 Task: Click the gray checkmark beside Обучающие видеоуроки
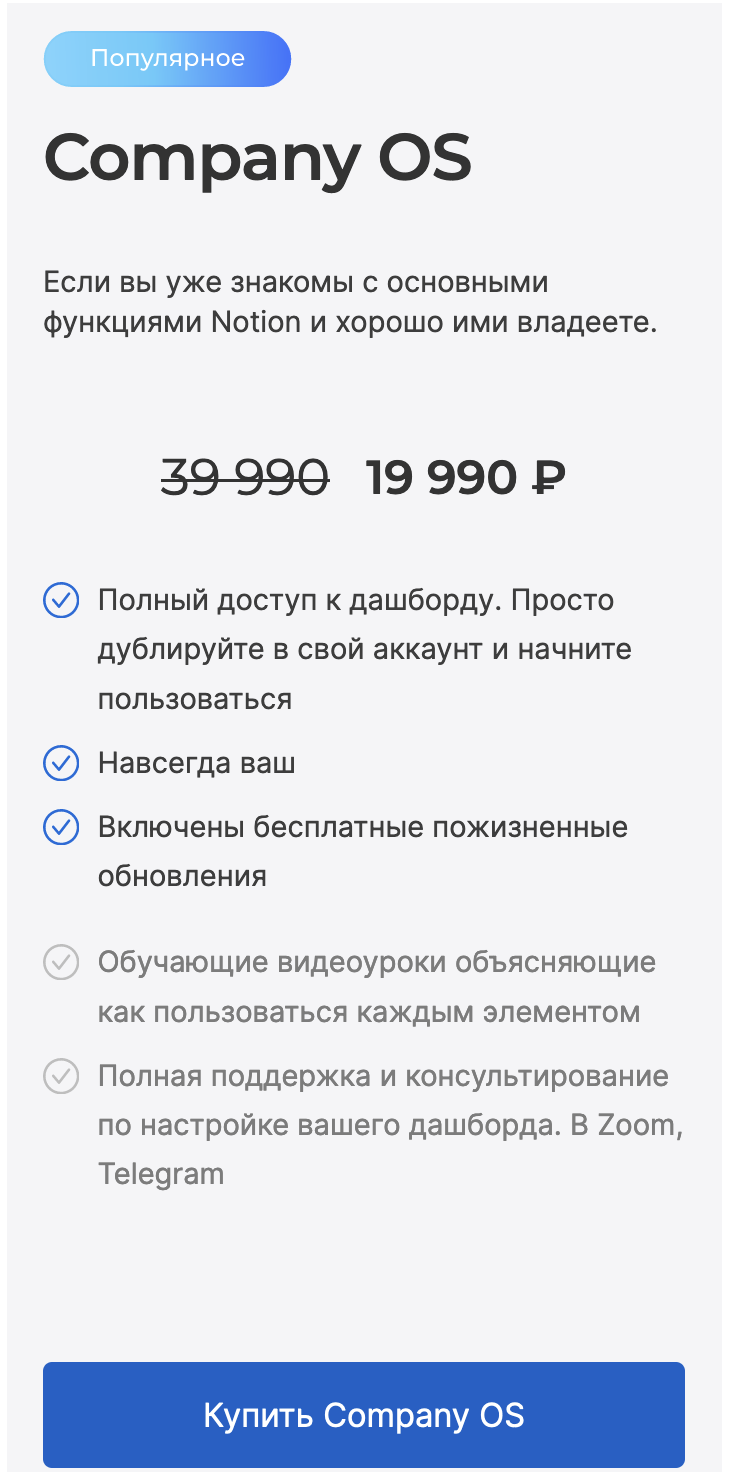[x=61, y=963]
